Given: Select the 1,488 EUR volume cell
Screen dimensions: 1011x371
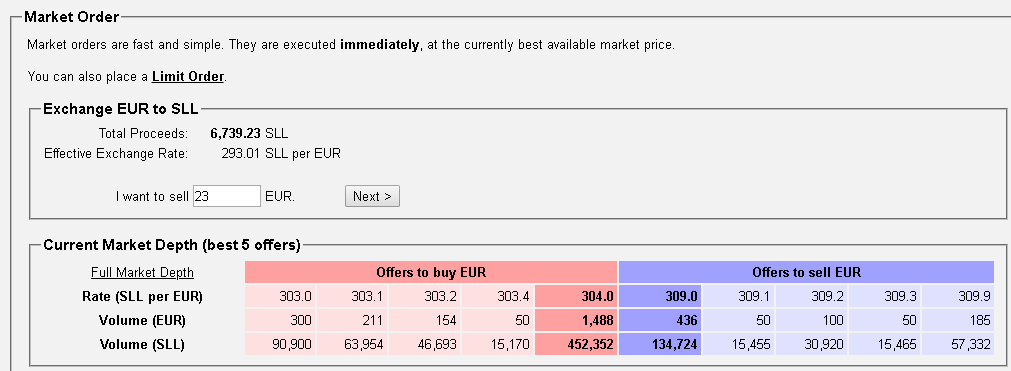Looking at the screenshot, I should click(x=576, y=320).
